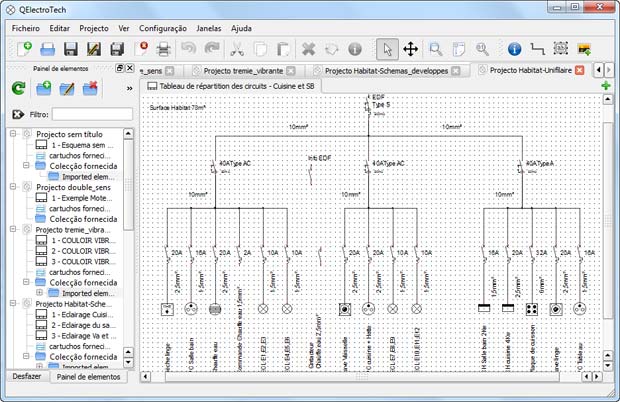This screenshot has height=402, width=620.
Task: Click the New project icon
Action: pos(22,48)
